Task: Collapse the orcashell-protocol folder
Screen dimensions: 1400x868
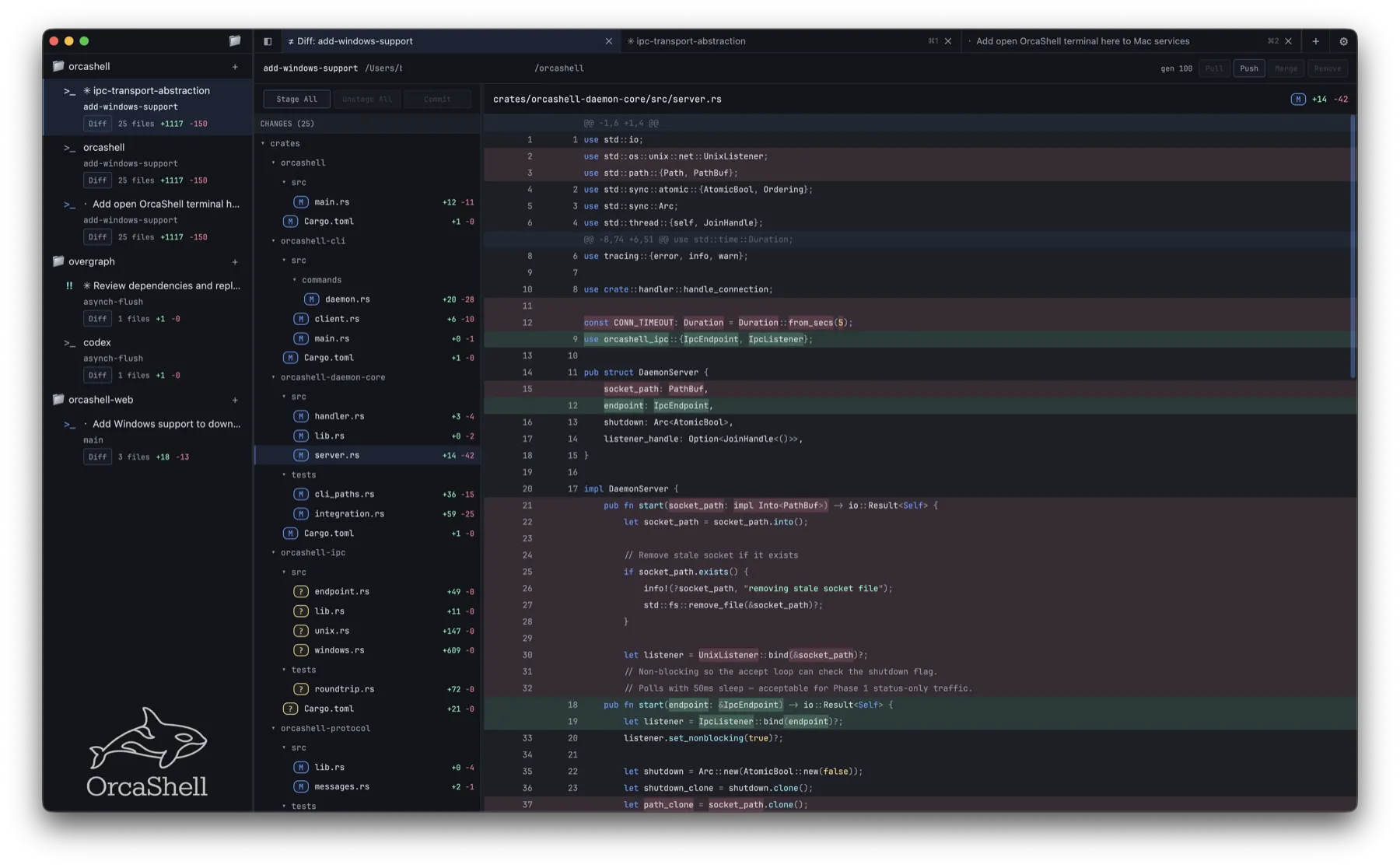Action: click(274, 729)
